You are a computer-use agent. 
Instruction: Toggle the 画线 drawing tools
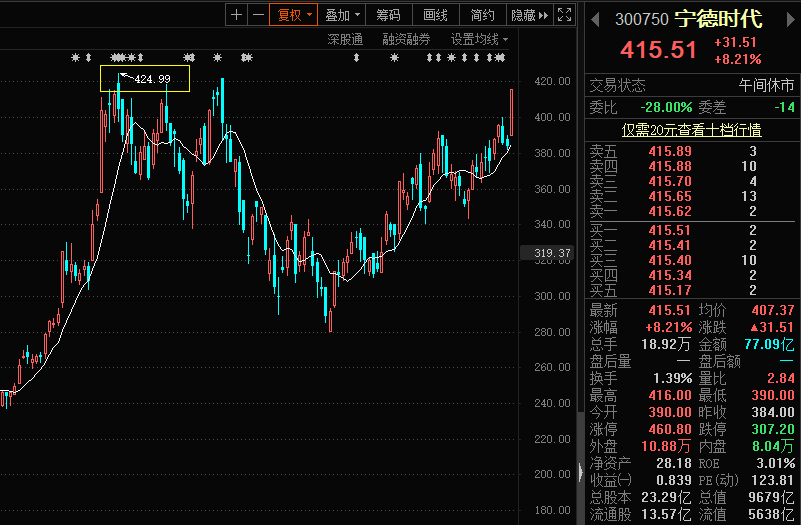coord(435,15)
